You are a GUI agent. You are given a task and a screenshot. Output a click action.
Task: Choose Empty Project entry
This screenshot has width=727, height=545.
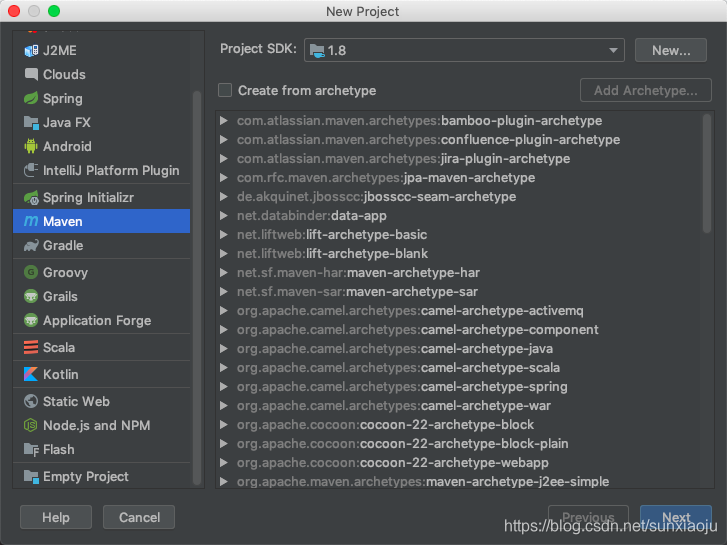click(102, 476)
